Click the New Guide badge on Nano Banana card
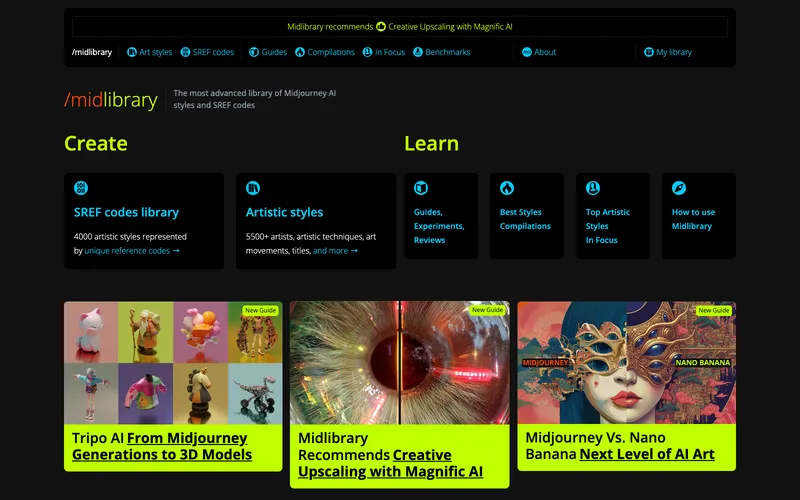The height and width of the screenshot is (500, 800). pyautogui.click(x=714, y=310)
